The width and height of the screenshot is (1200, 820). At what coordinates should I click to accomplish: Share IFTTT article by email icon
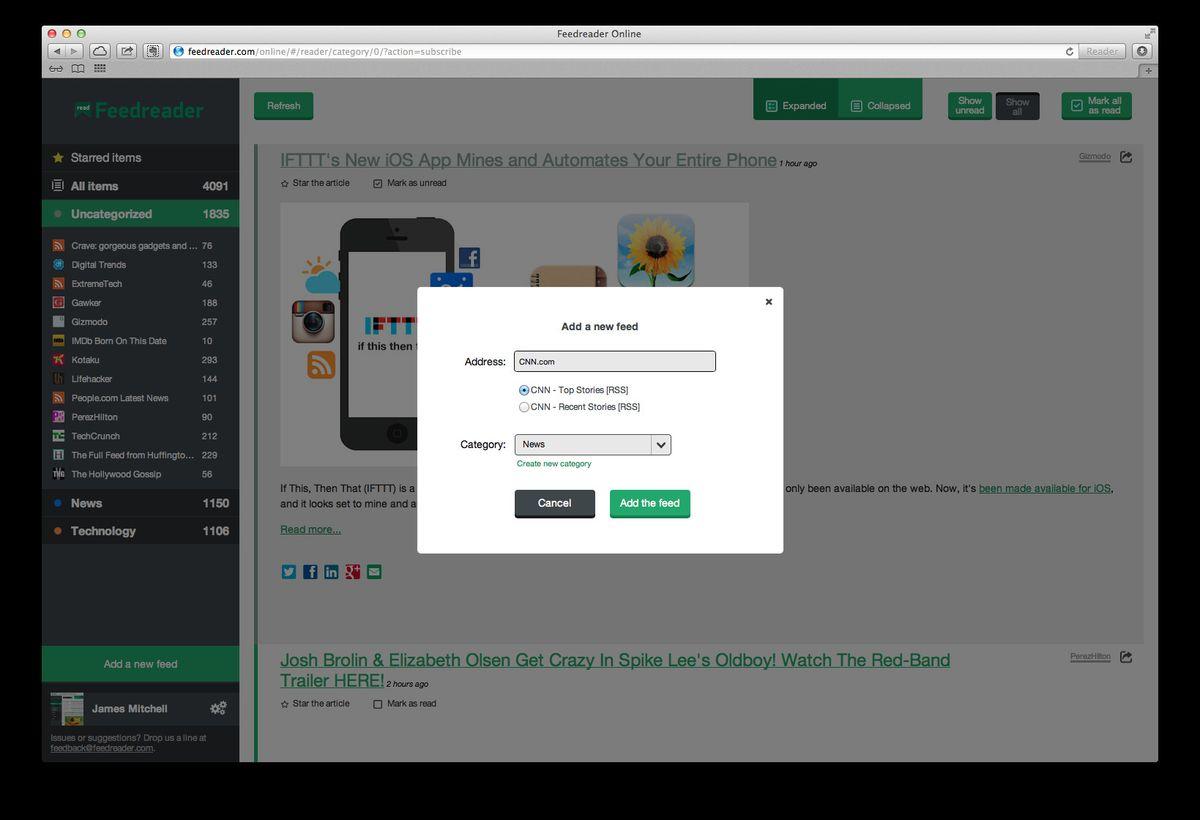tap(374, 572)
